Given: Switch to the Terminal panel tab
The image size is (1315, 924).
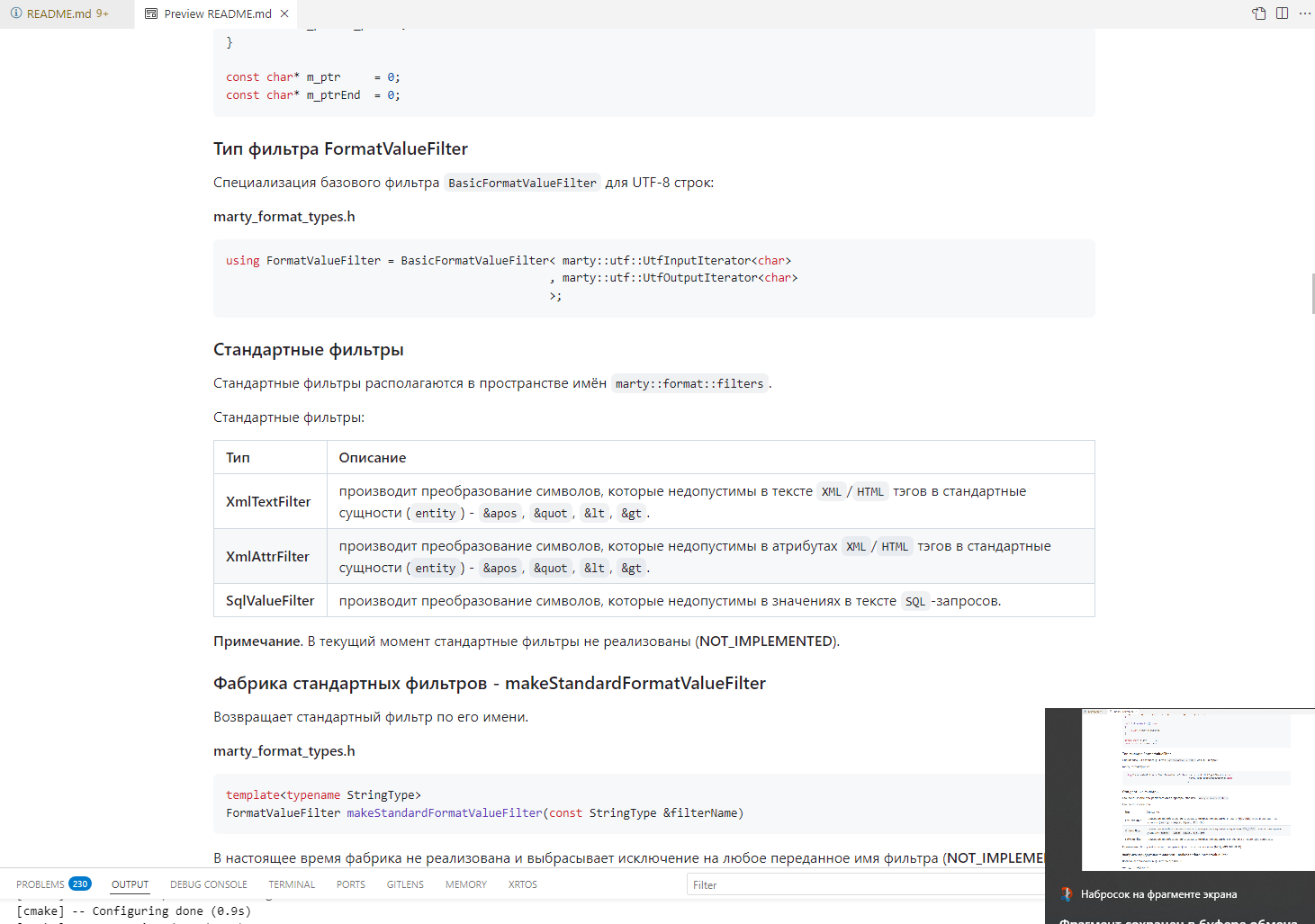Looking at the screenshot, I should (292, 884).
